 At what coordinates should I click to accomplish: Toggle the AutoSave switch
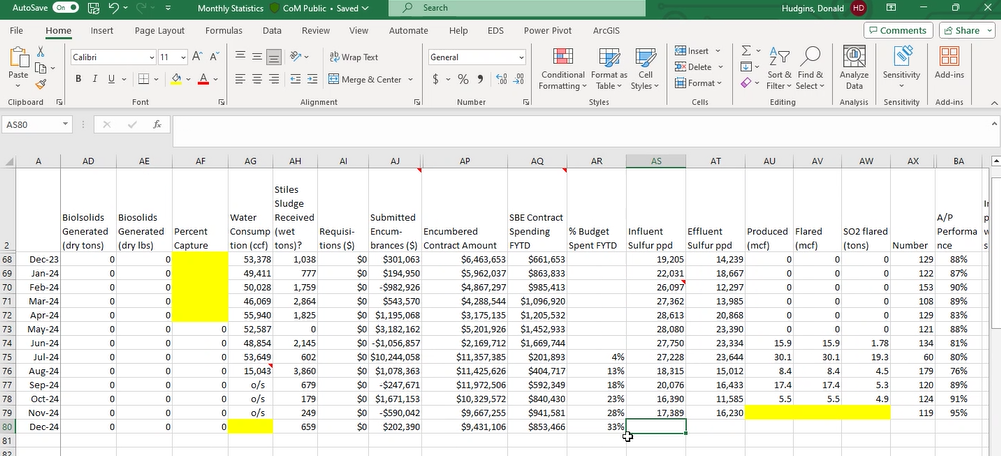[x=65, y=8]
